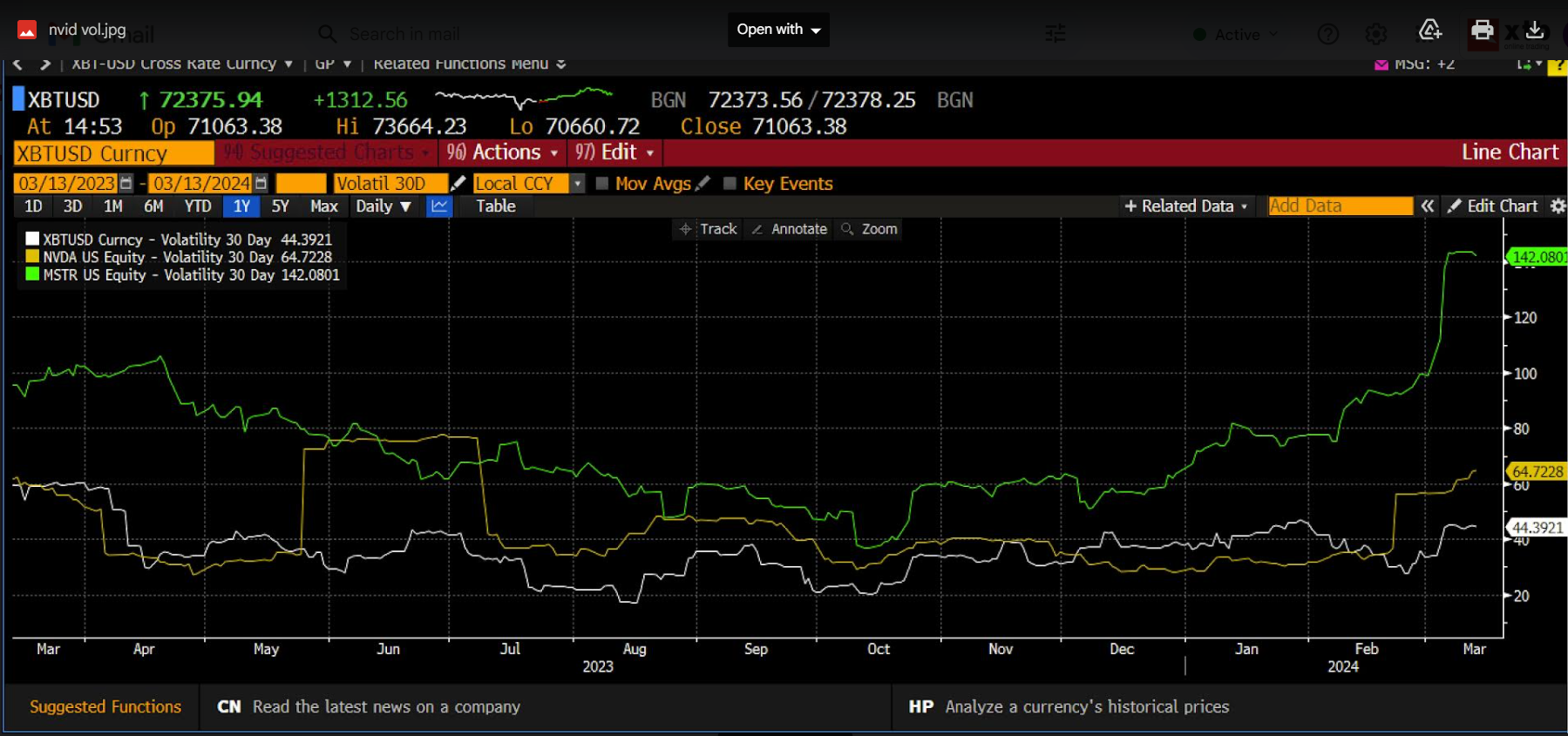The height and width of the screenshot is (736, 1568).
Task: Expand the Open with dropdown
Action: (778, 30)
